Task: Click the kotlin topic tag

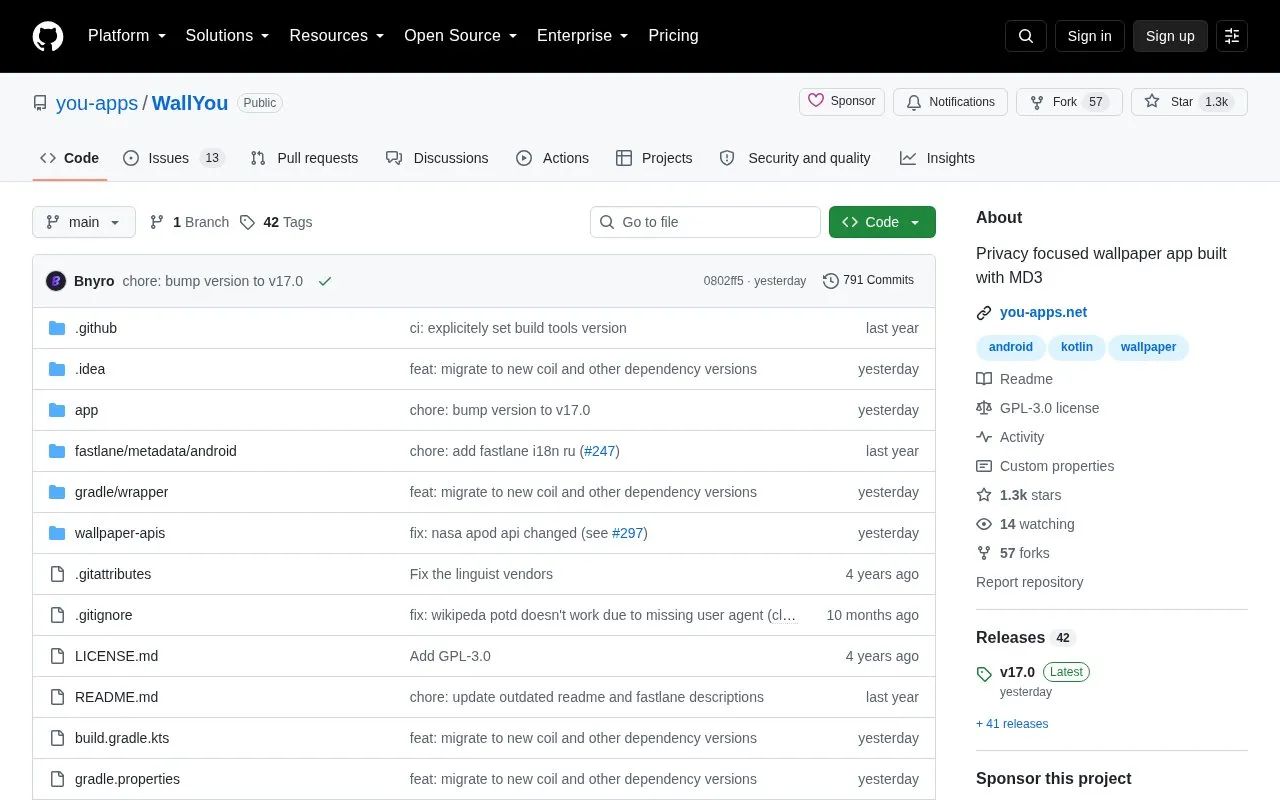Action: (1077, 347)
